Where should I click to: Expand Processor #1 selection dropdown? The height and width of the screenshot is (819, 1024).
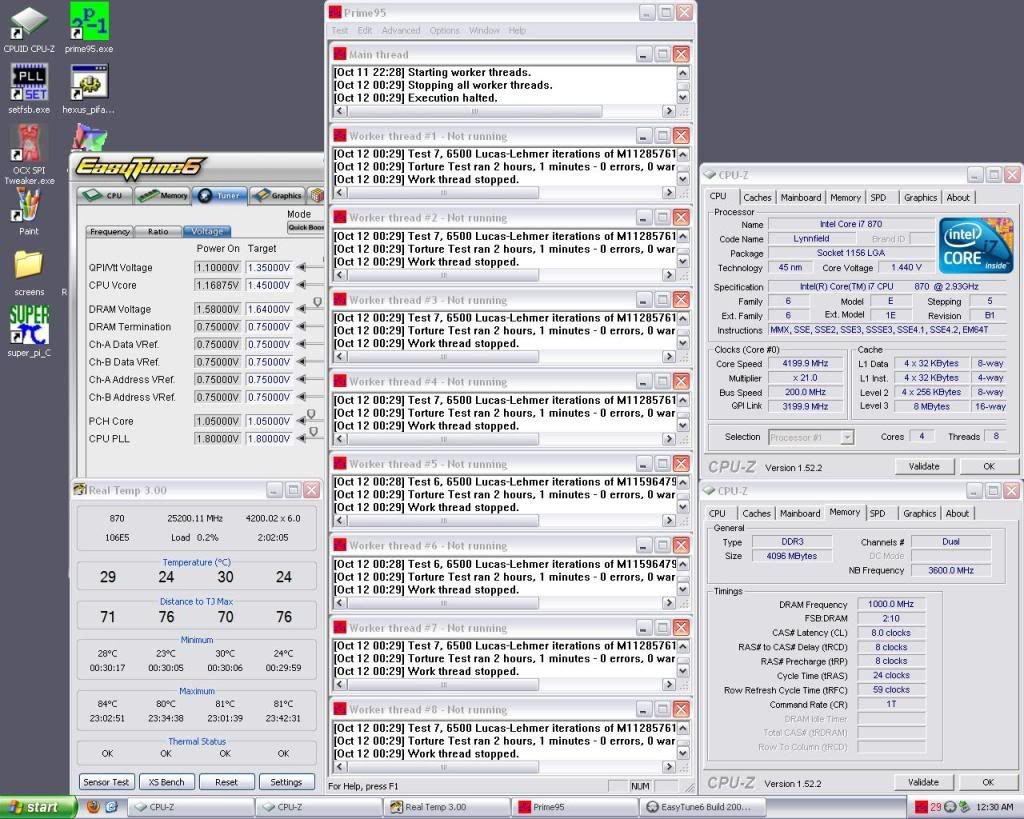847,437
